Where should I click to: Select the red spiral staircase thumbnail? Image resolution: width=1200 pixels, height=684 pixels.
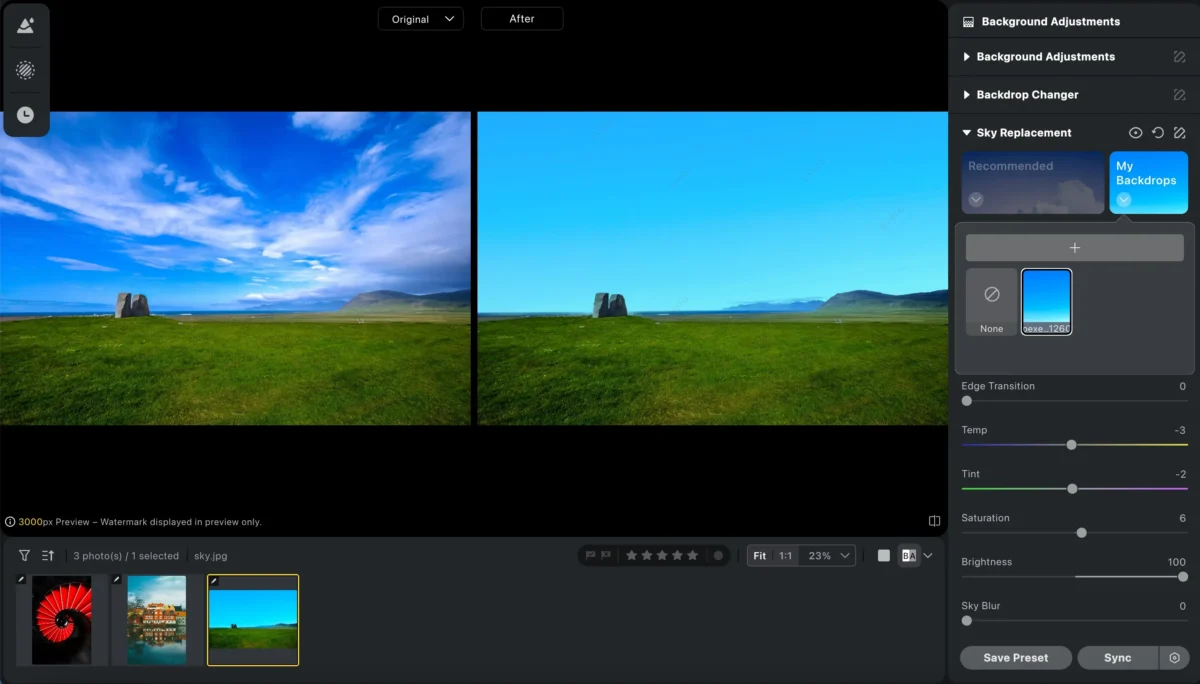(61, 620)
